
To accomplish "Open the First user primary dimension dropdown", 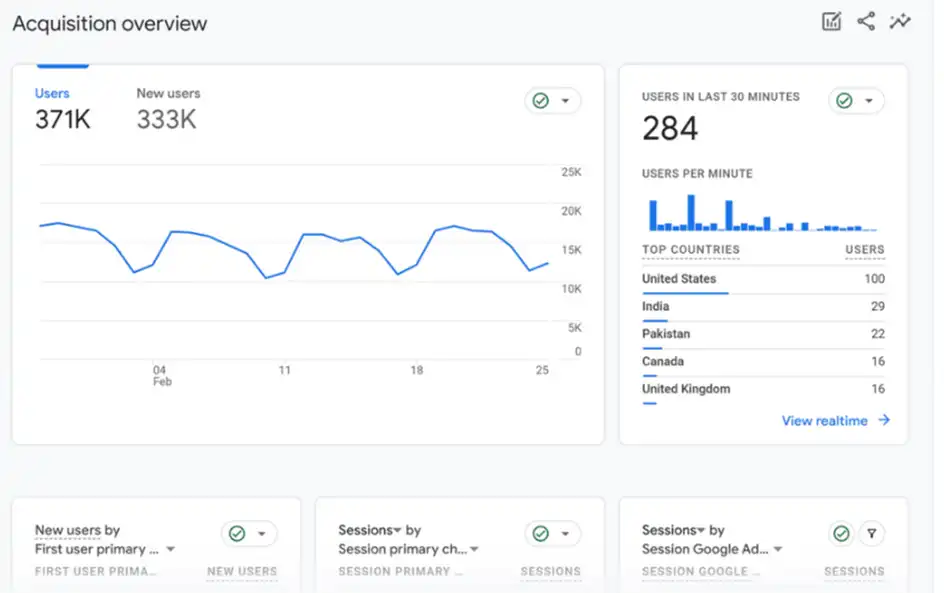I will [170, 548].
